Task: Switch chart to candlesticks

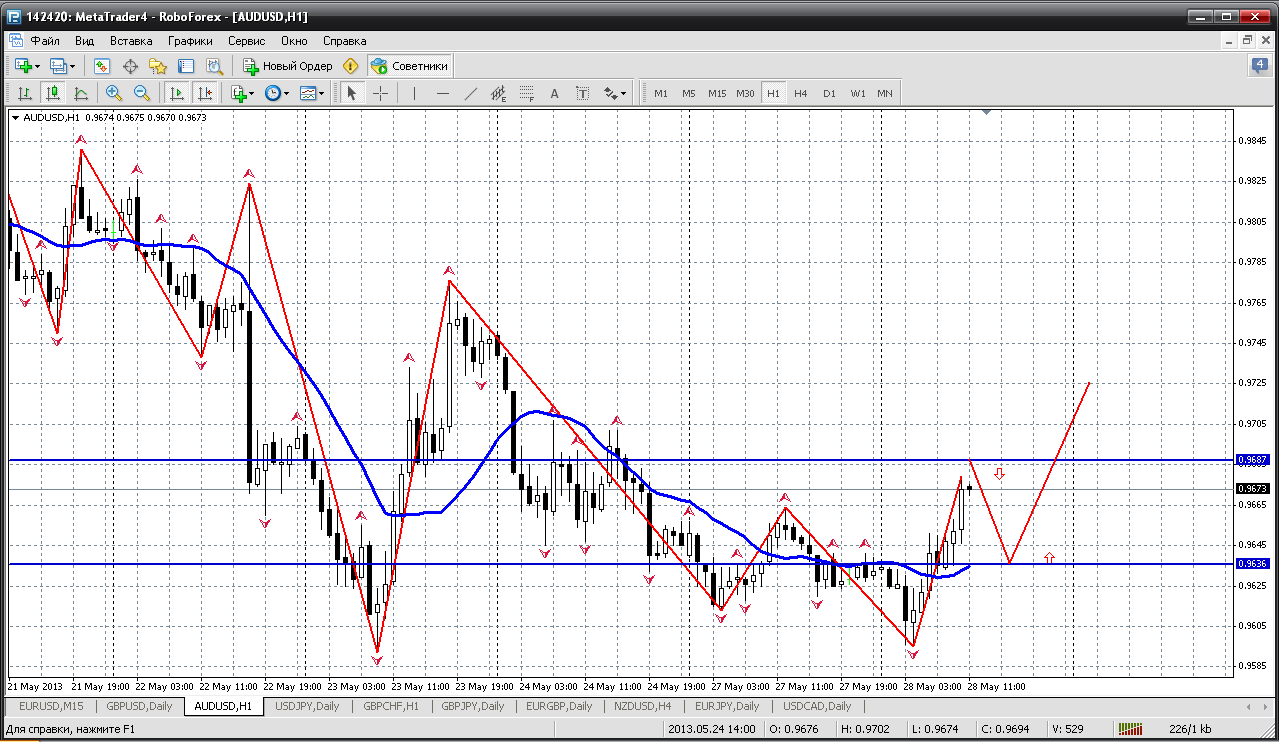Action: [x=53, y=93]
